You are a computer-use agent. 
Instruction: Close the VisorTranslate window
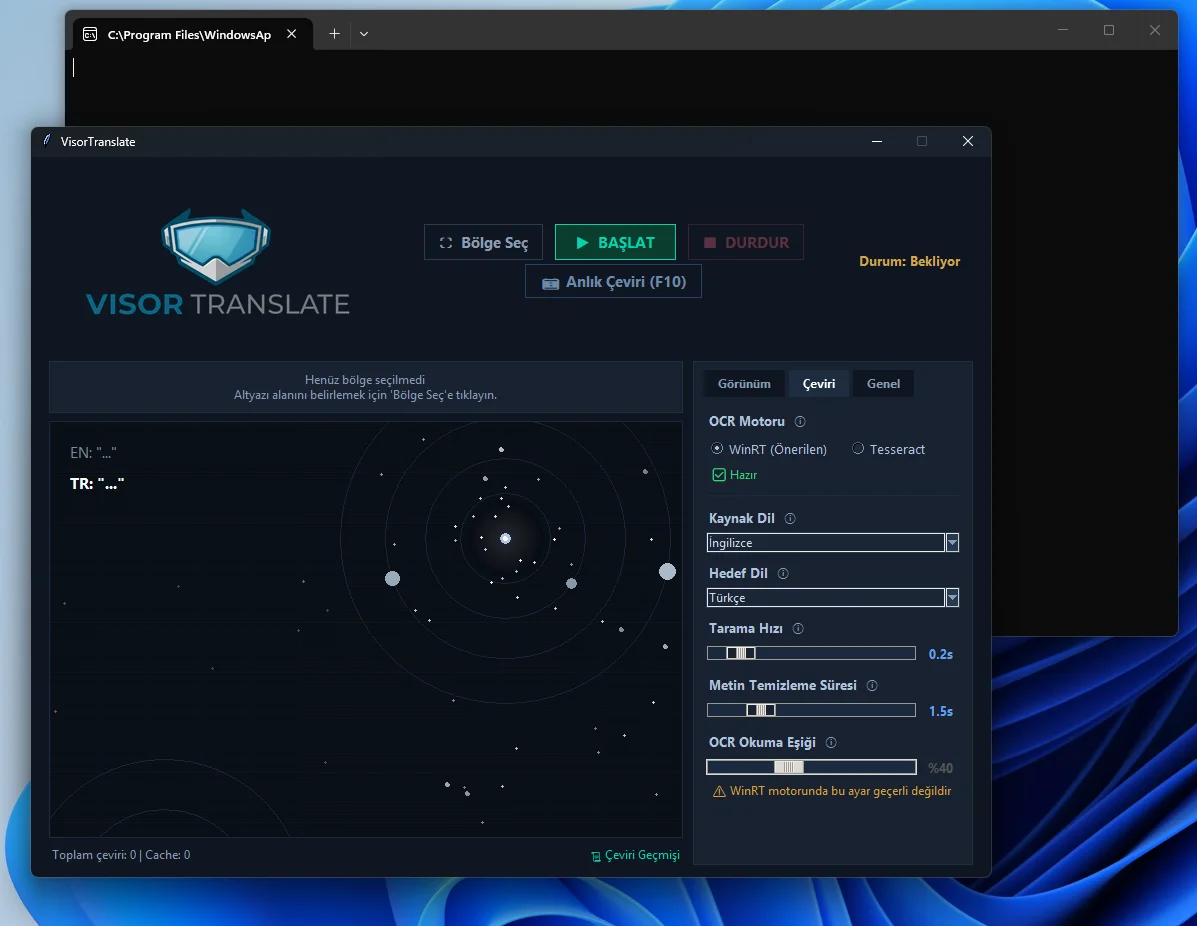click(x=967, y=141)
